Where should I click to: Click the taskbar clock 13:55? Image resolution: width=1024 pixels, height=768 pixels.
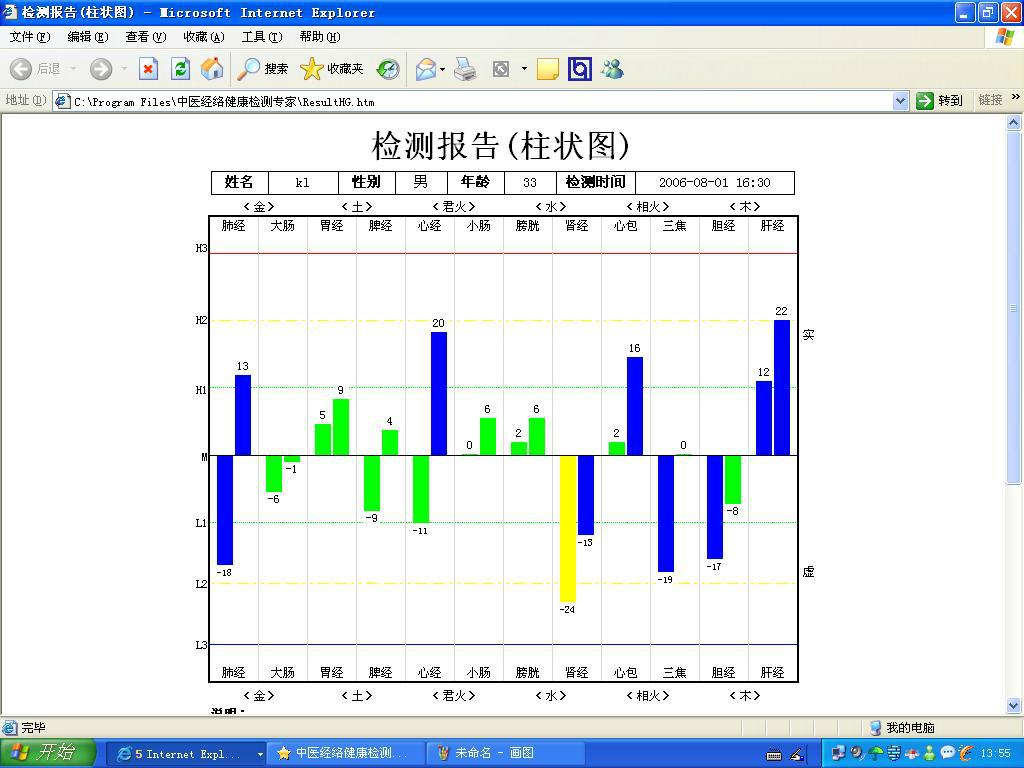point(995,754)
